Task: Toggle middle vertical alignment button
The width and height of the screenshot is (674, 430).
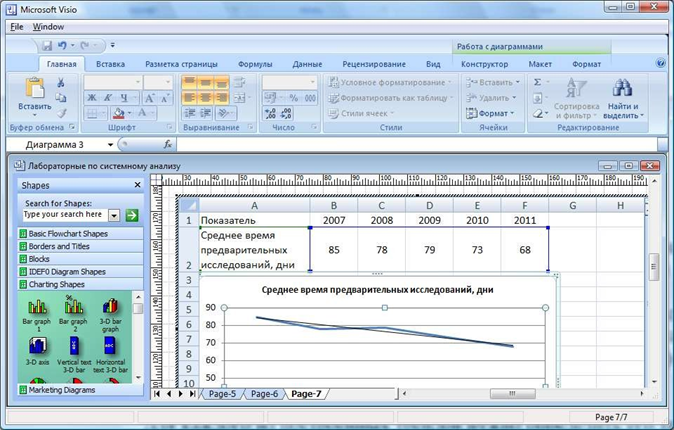Action: point(205,82)
